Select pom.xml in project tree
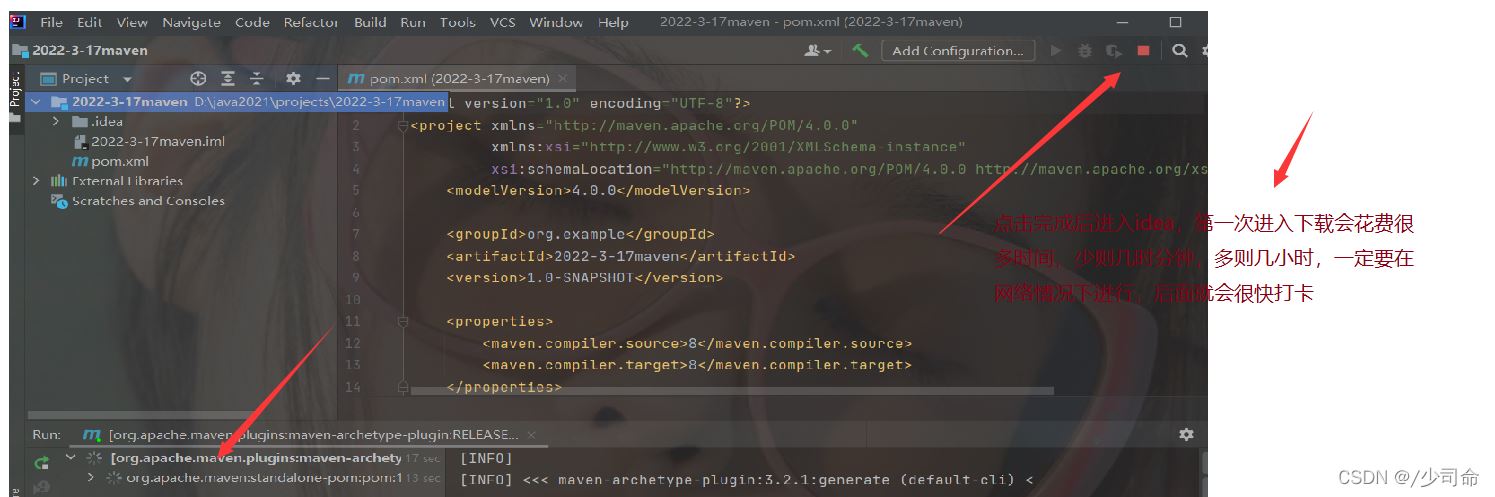This screenshot has height=497, width=1495. (110, 161)
